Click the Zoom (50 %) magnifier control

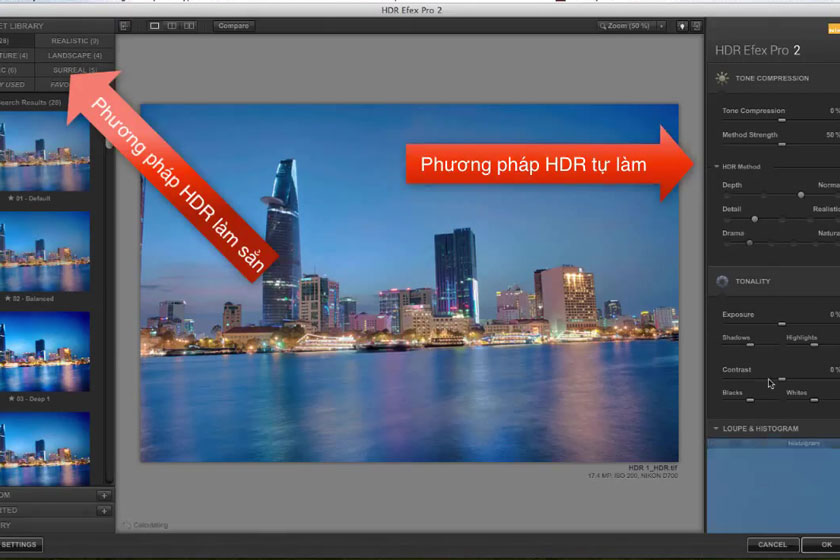(625, 26)
